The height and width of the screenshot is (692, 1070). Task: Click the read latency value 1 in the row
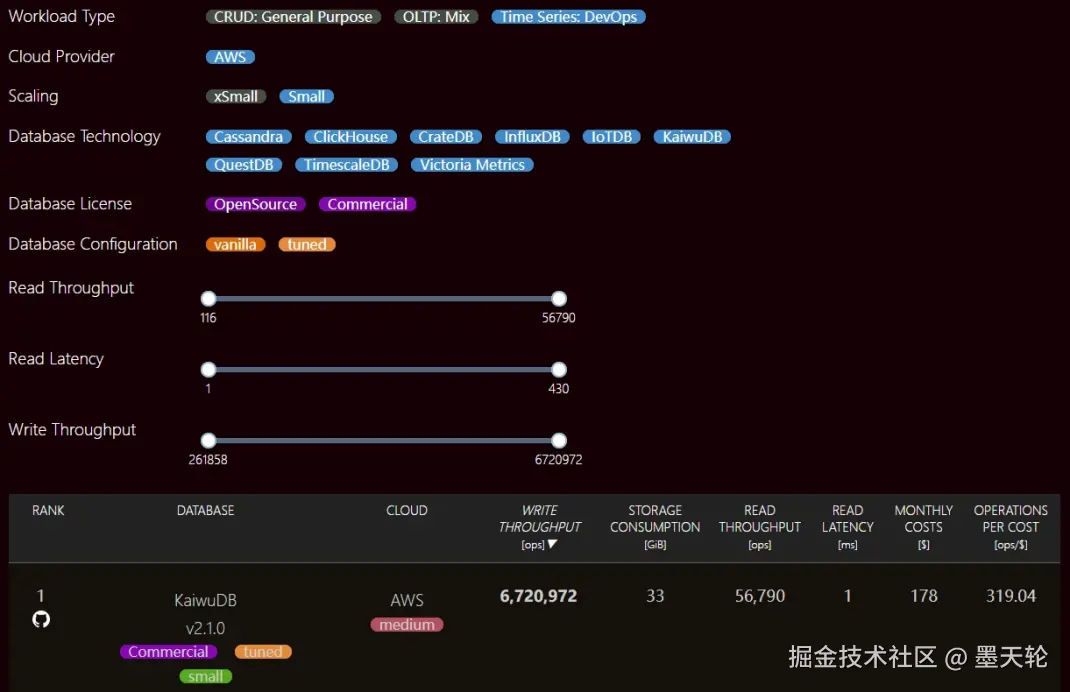pos(848,596)
